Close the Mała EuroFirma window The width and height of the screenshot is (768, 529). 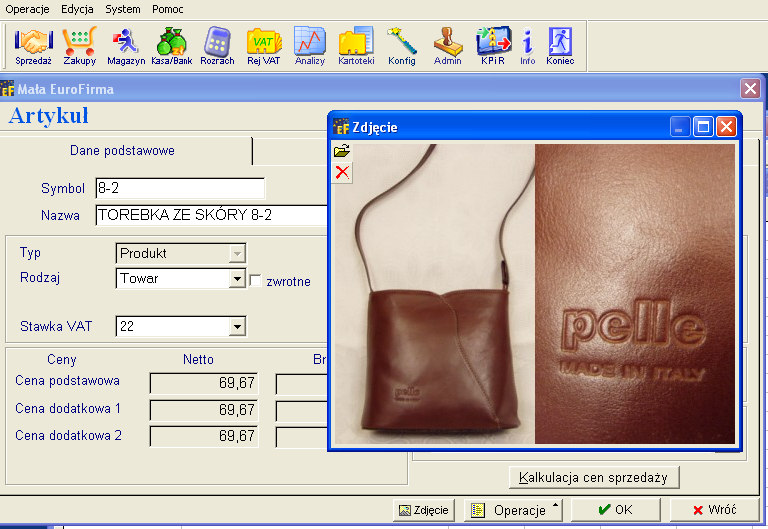(x=750, y=89)
